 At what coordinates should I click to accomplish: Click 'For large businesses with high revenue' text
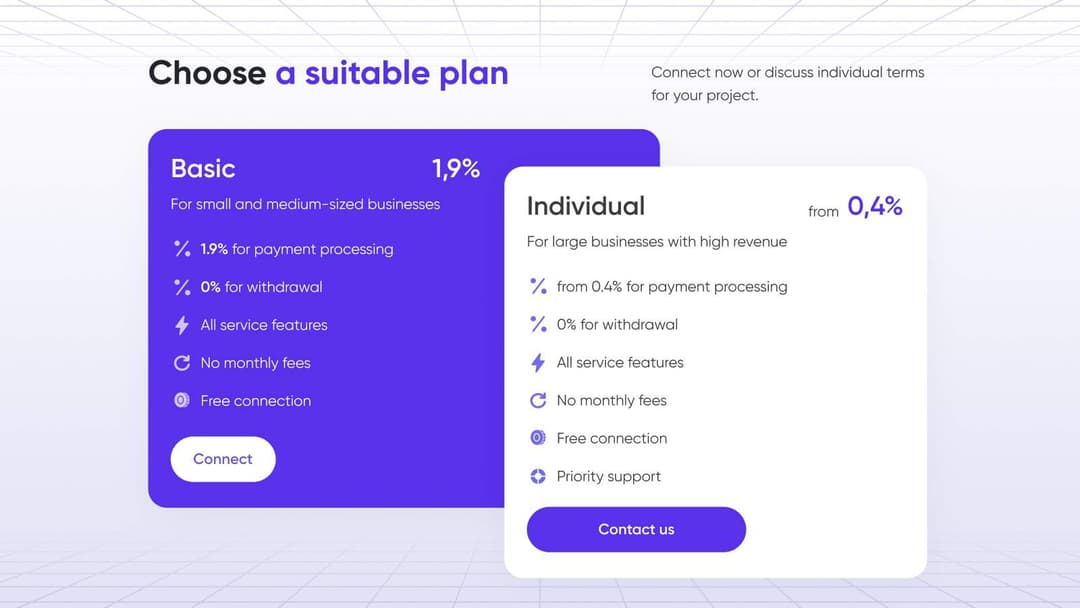coord(657,242)
